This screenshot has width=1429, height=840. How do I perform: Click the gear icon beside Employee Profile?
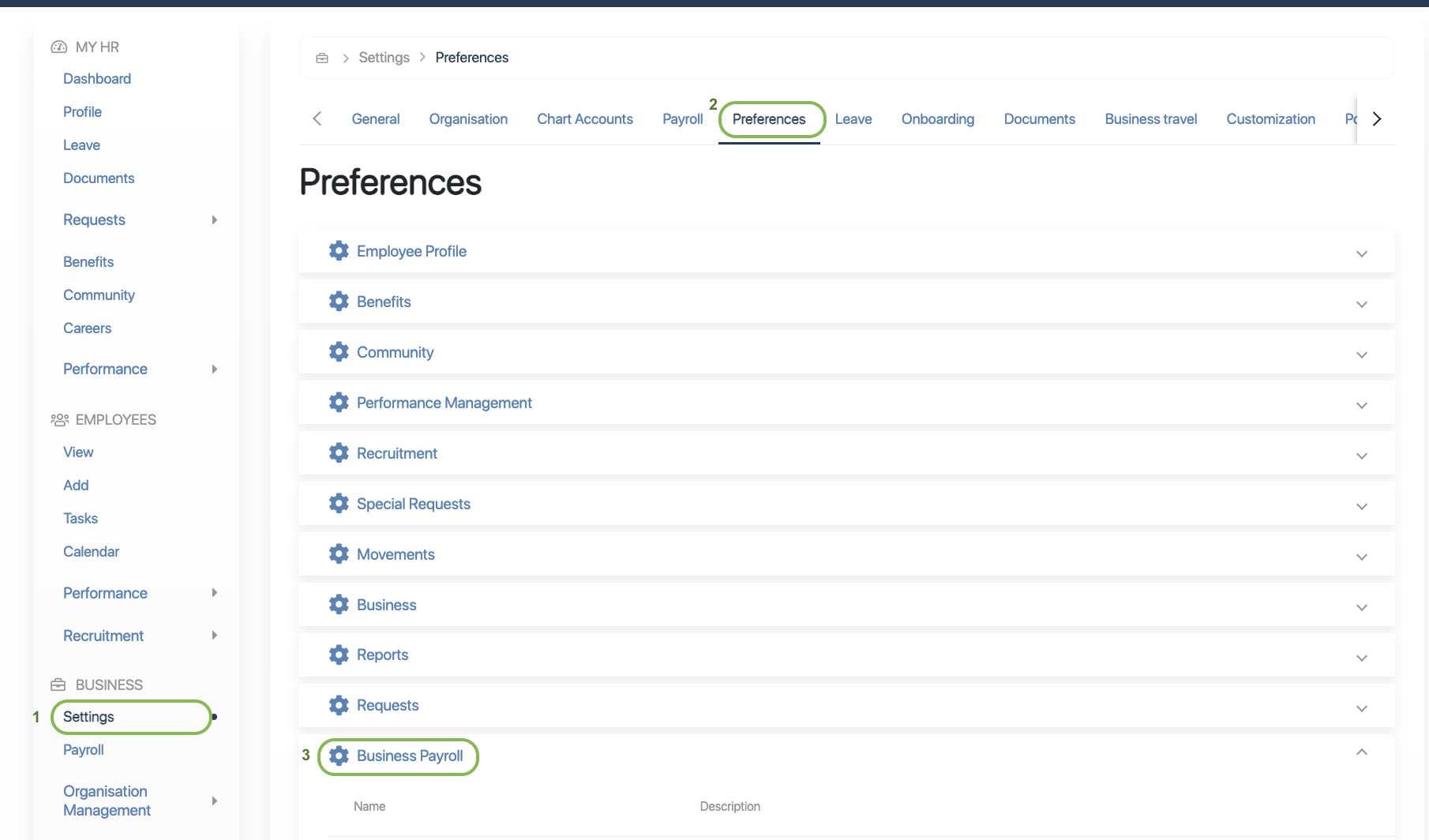[x=339, y=251]
